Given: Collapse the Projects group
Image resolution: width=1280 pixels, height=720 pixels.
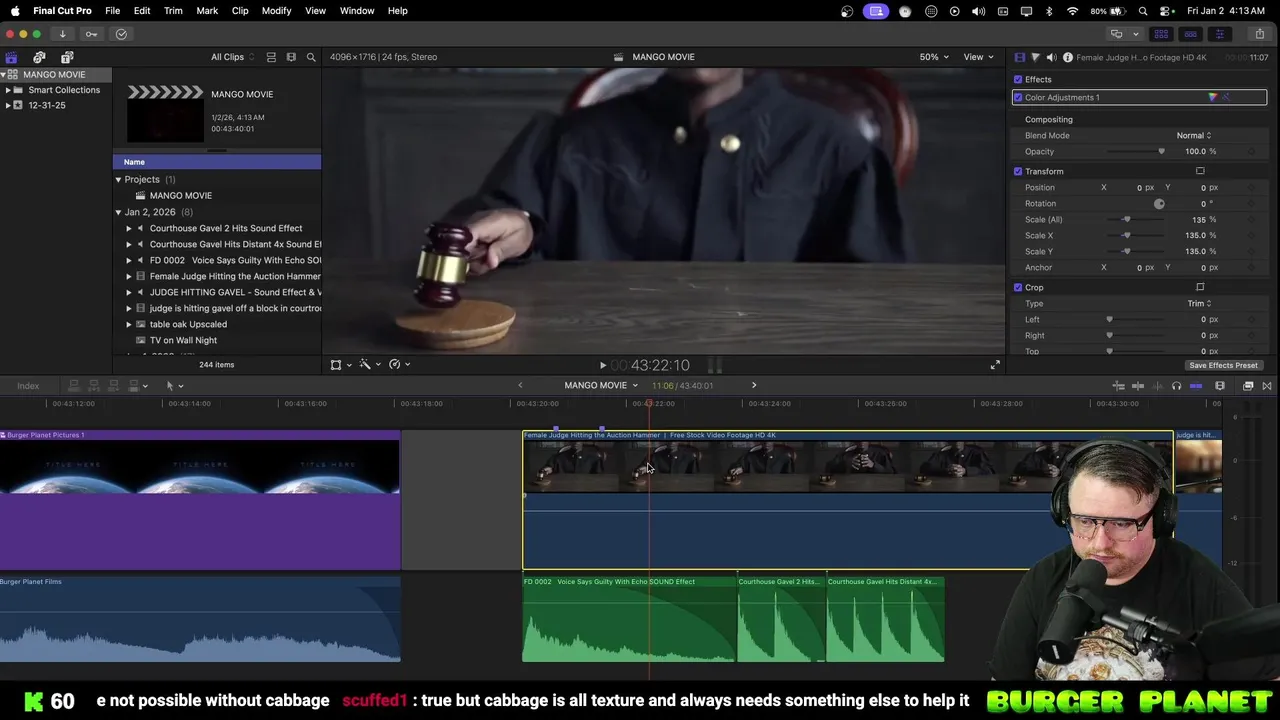Looking at the screenshot, I should click(118, 180).
